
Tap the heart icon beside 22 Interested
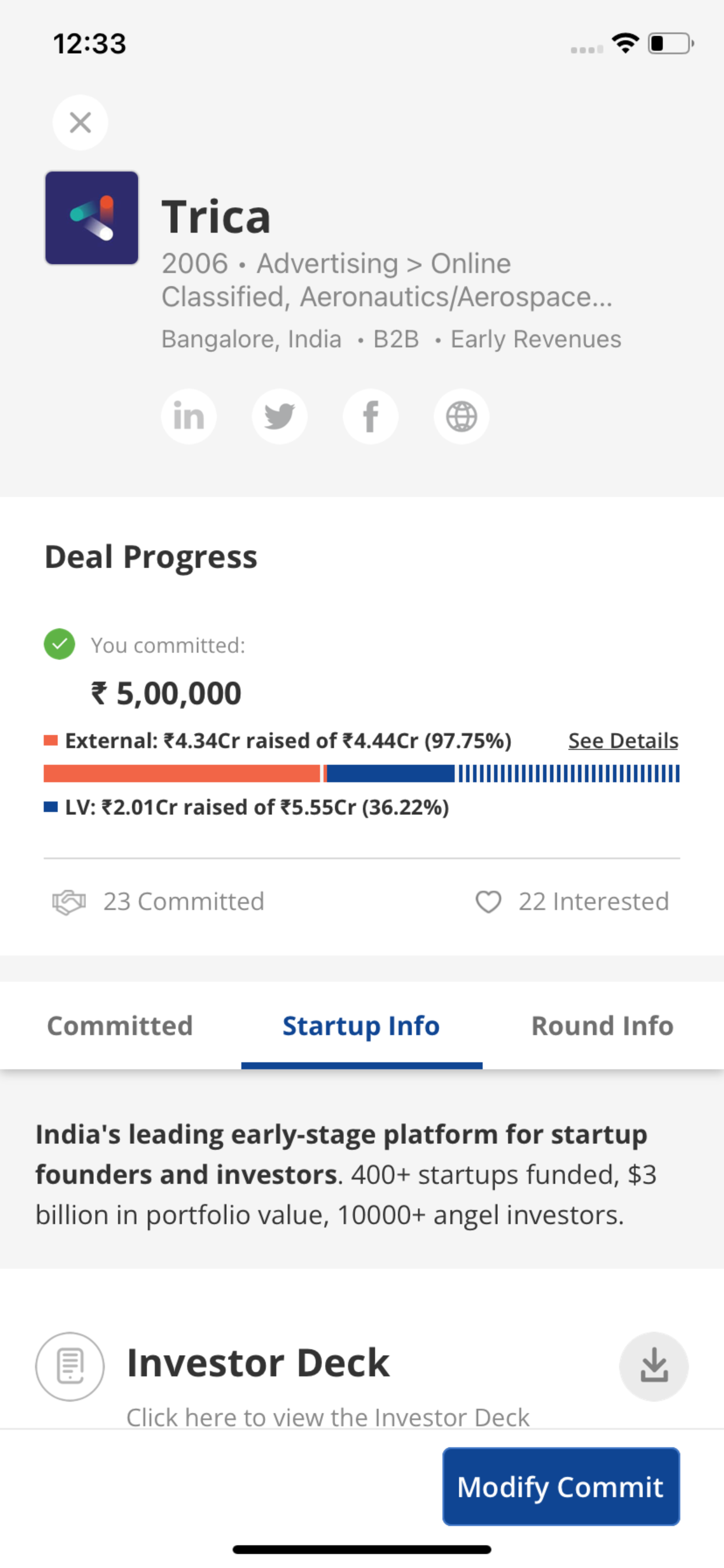click(x=488, y=902)
